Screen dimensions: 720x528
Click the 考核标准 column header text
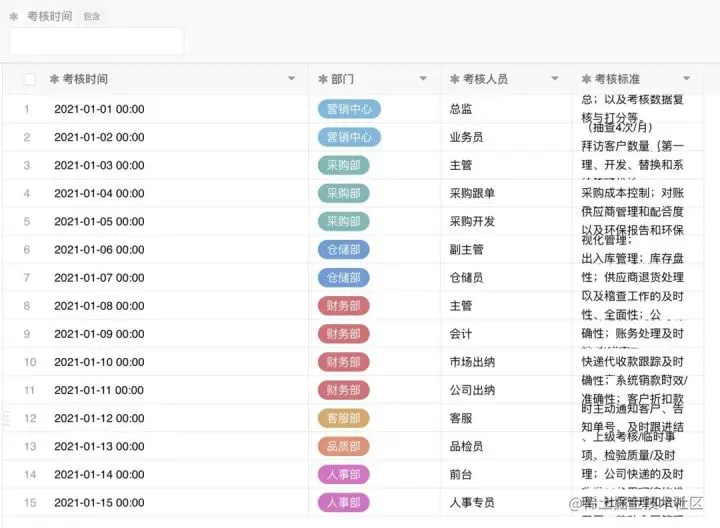point(617,79)
